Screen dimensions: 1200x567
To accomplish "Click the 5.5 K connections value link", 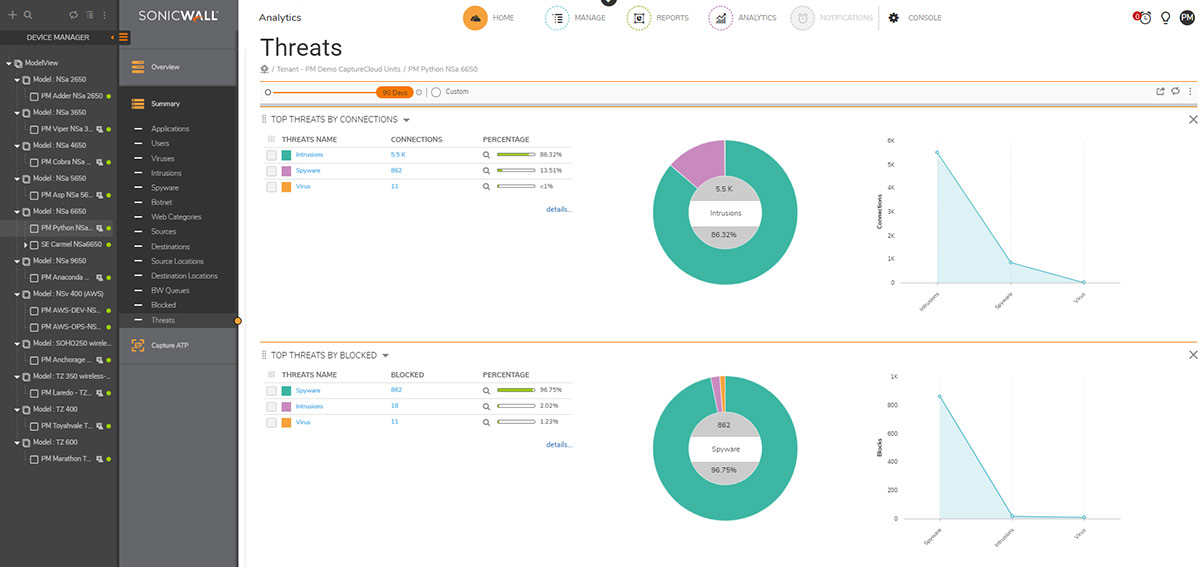I will coord(398,155).
